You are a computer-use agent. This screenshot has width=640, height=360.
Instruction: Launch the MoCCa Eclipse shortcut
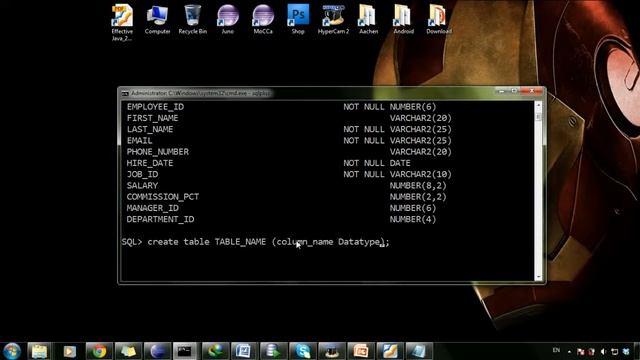263,20
